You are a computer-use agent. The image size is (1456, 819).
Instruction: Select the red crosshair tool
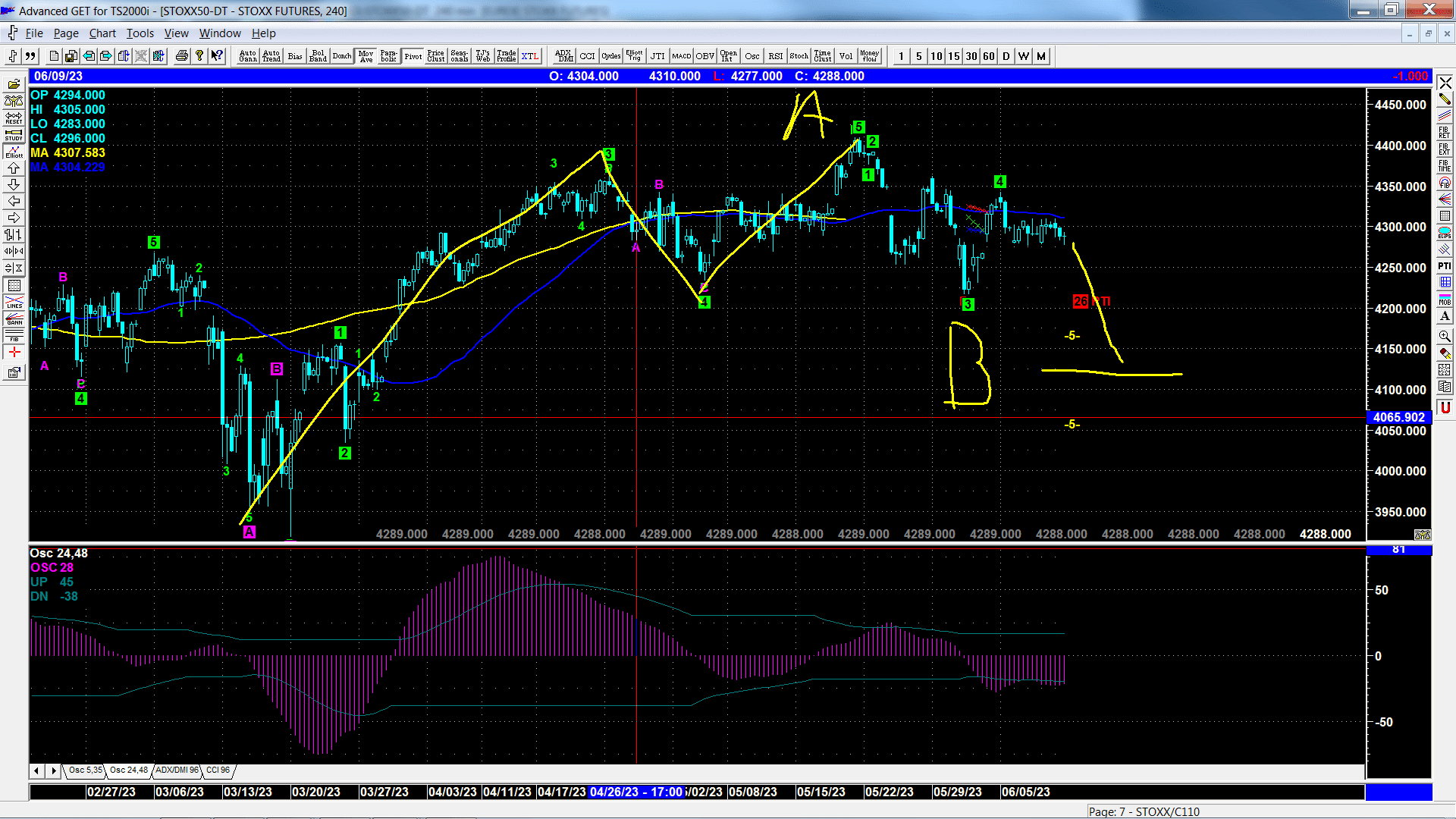pyautogui.click(x=14, y=352)
